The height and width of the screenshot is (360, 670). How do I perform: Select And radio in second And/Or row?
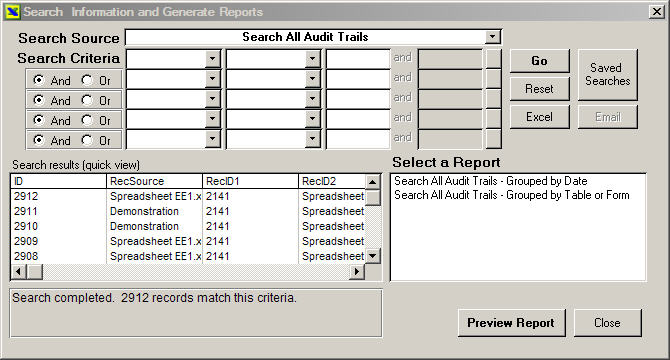click(39, 100)
